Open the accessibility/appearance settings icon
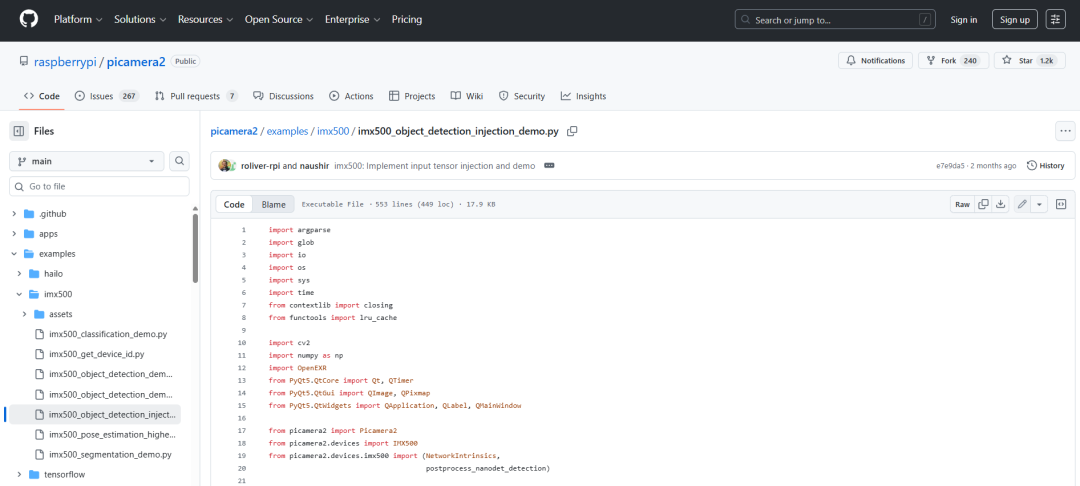Image resolution: width=1080 pixels, height=486 pixels. (x=1055, y=19)
